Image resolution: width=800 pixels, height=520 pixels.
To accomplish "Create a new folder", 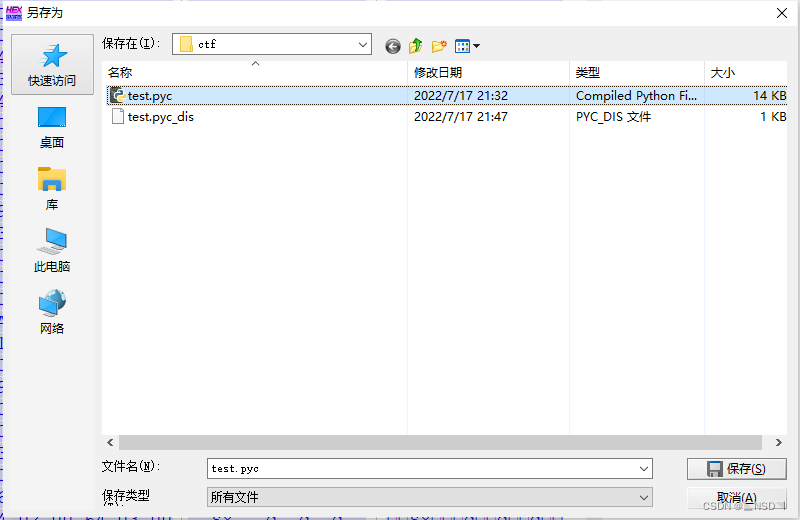I will pos(438,46).
